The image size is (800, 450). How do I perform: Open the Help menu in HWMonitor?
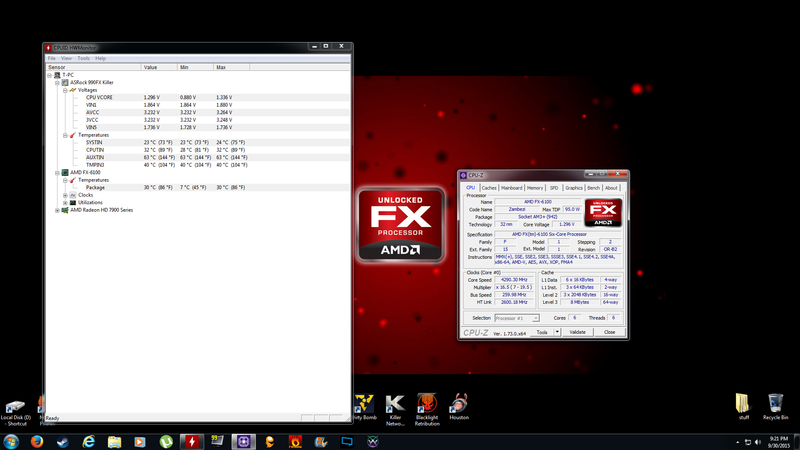click(101, 59)
